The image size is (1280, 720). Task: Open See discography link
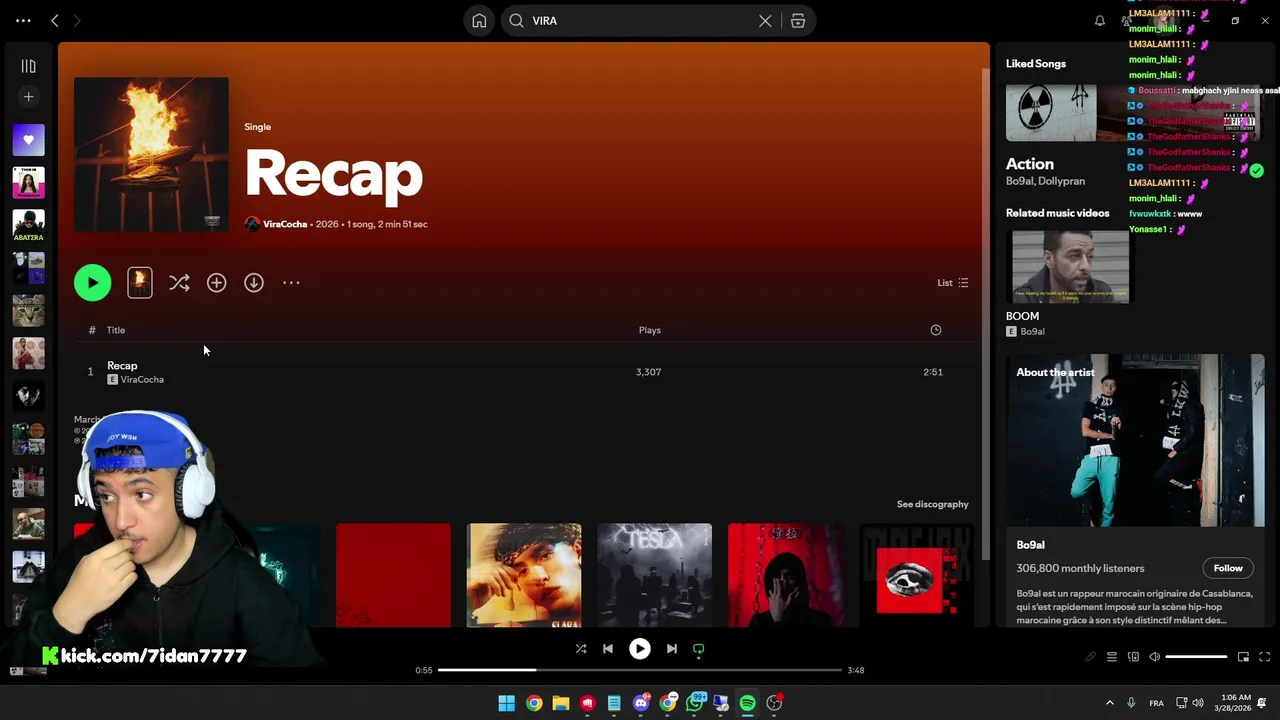point(933,504)
